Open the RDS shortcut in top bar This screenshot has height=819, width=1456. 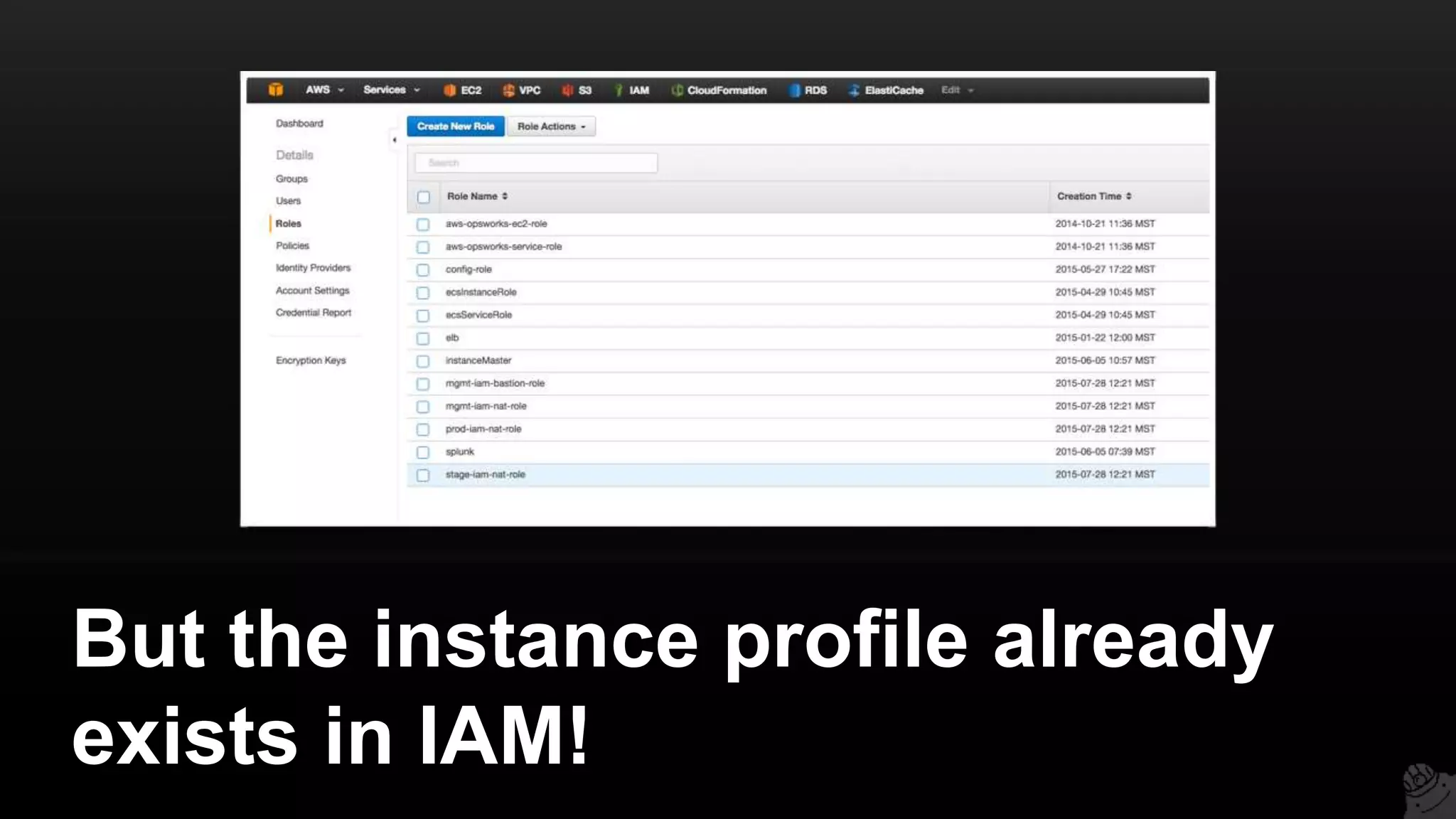coord(808,90)
